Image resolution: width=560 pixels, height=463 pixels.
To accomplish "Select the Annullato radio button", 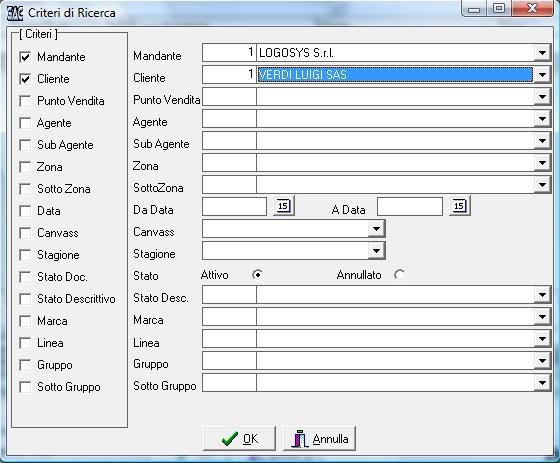I will 399,275.
